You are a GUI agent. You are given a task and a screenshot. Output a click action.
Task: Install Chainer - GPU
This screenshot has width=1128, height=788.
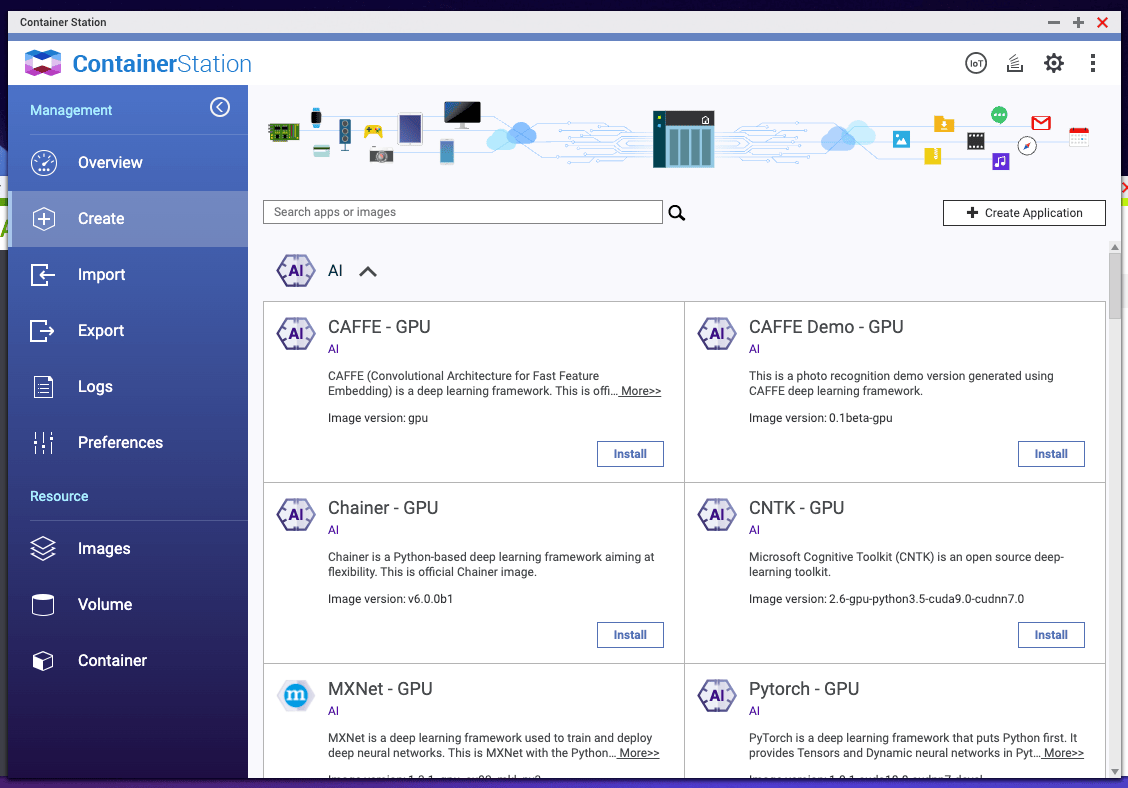pos(630,635)
